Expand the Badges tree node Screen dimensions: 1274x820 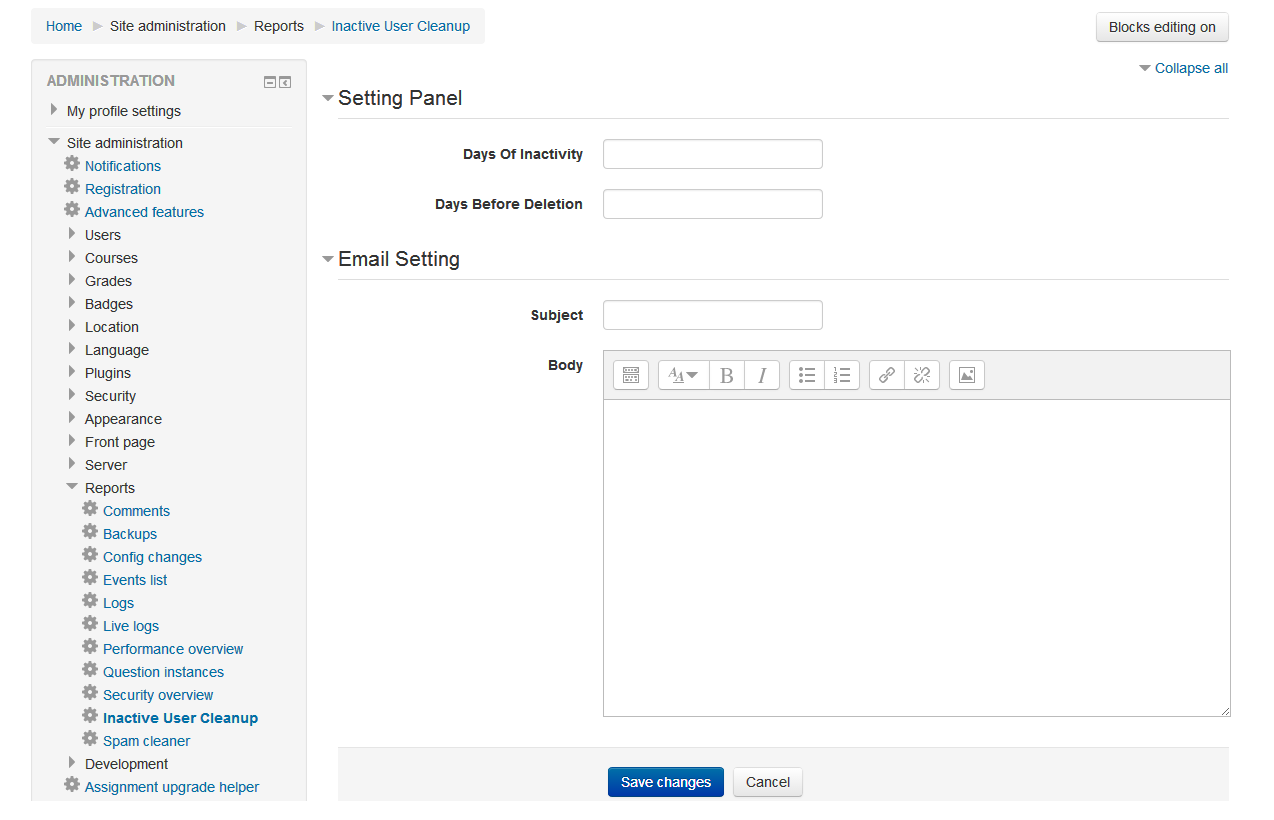[72, 303]
